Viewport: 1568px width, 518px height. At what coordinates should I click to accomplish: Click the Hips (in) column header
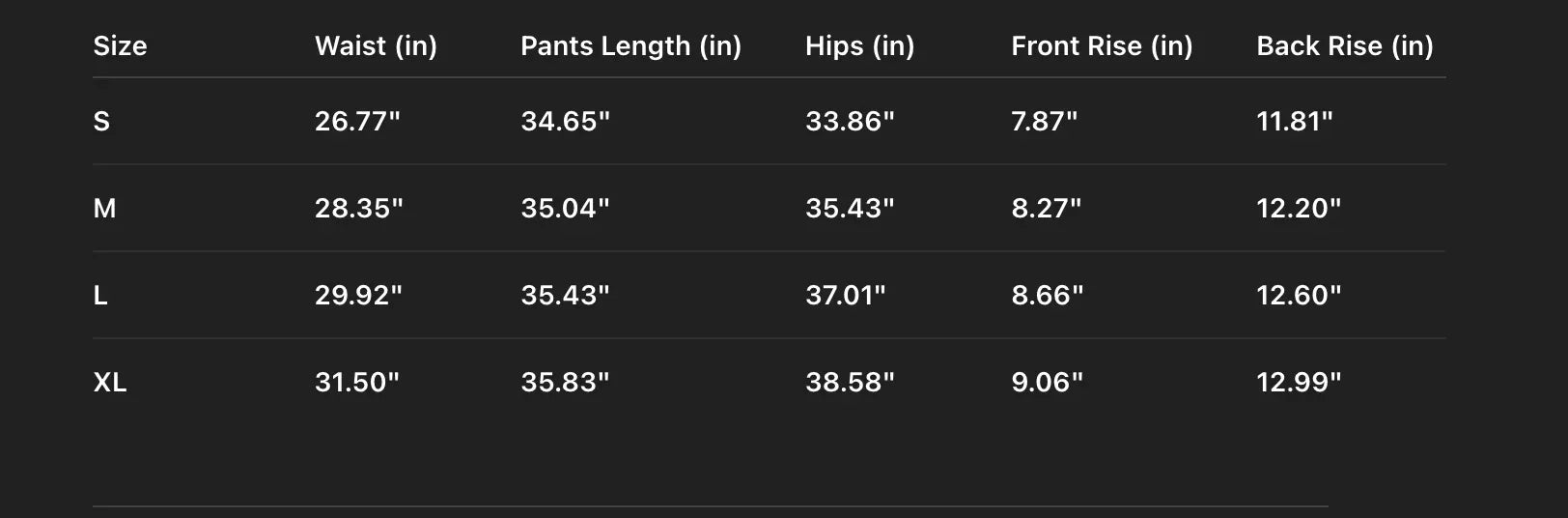(859, 46)
